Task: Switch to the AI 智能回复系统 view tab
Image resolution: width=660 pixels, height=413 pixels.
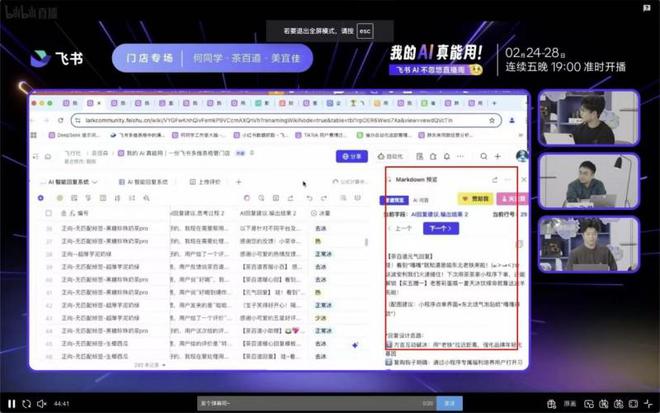Action: coord(144,182)
